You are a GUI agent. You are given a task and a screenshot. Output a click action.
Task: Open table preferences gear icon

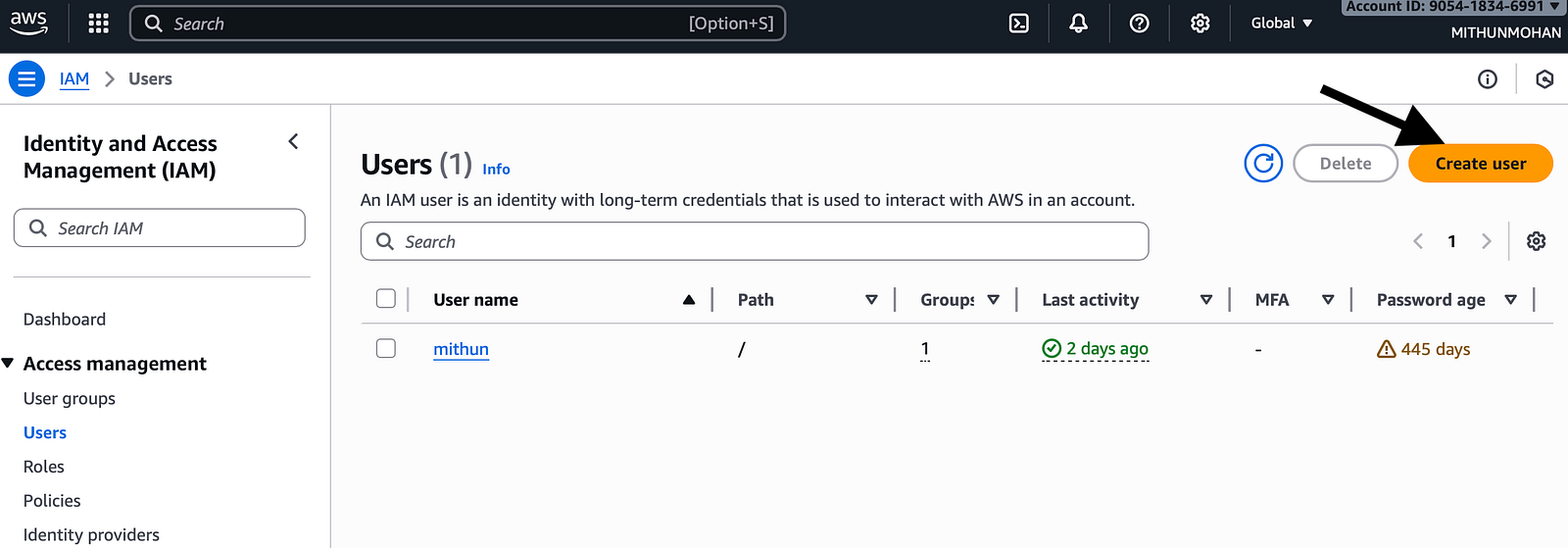point(1536,241)
